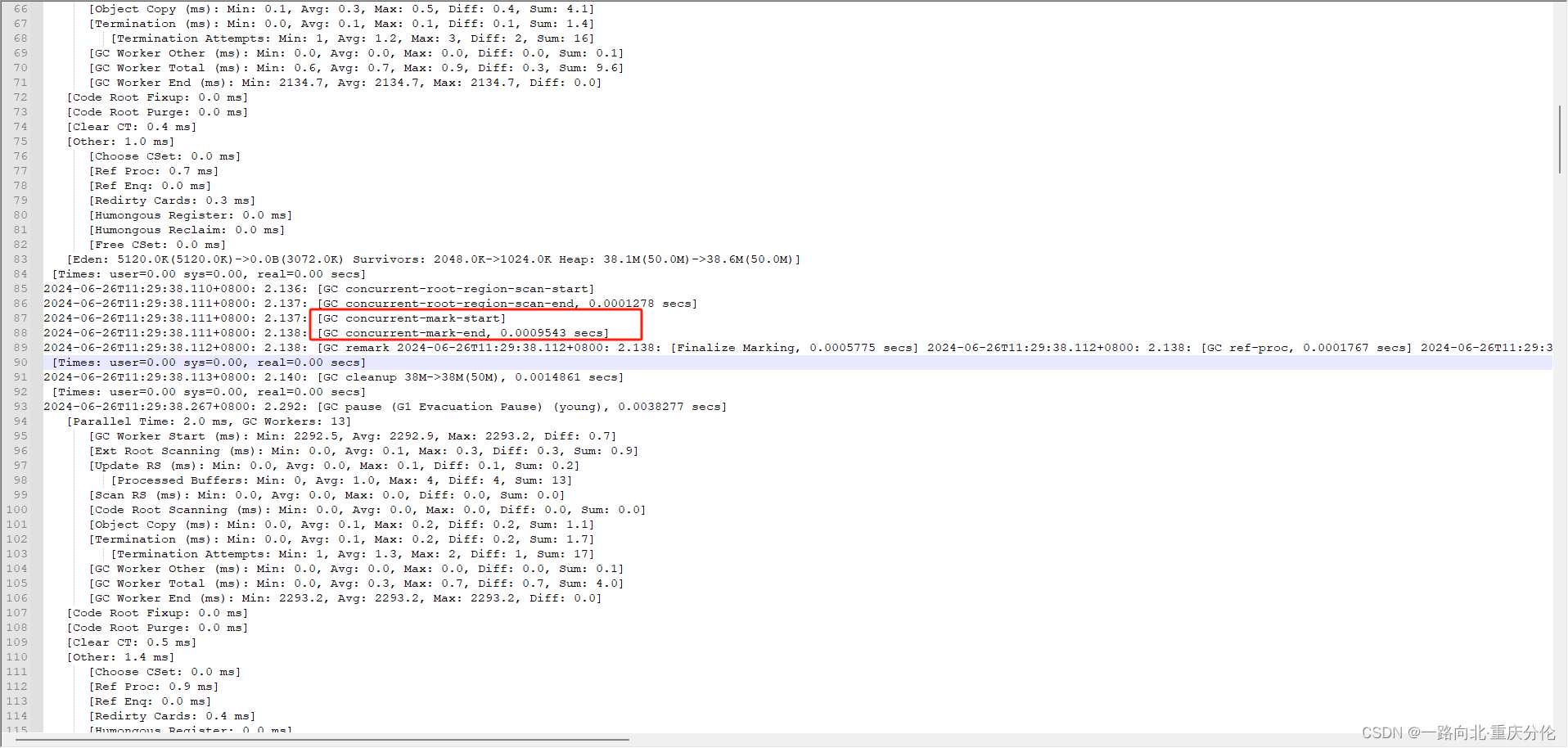
Task: Click the GC Worker End line showing 2293.2
Action: (345, 598)
